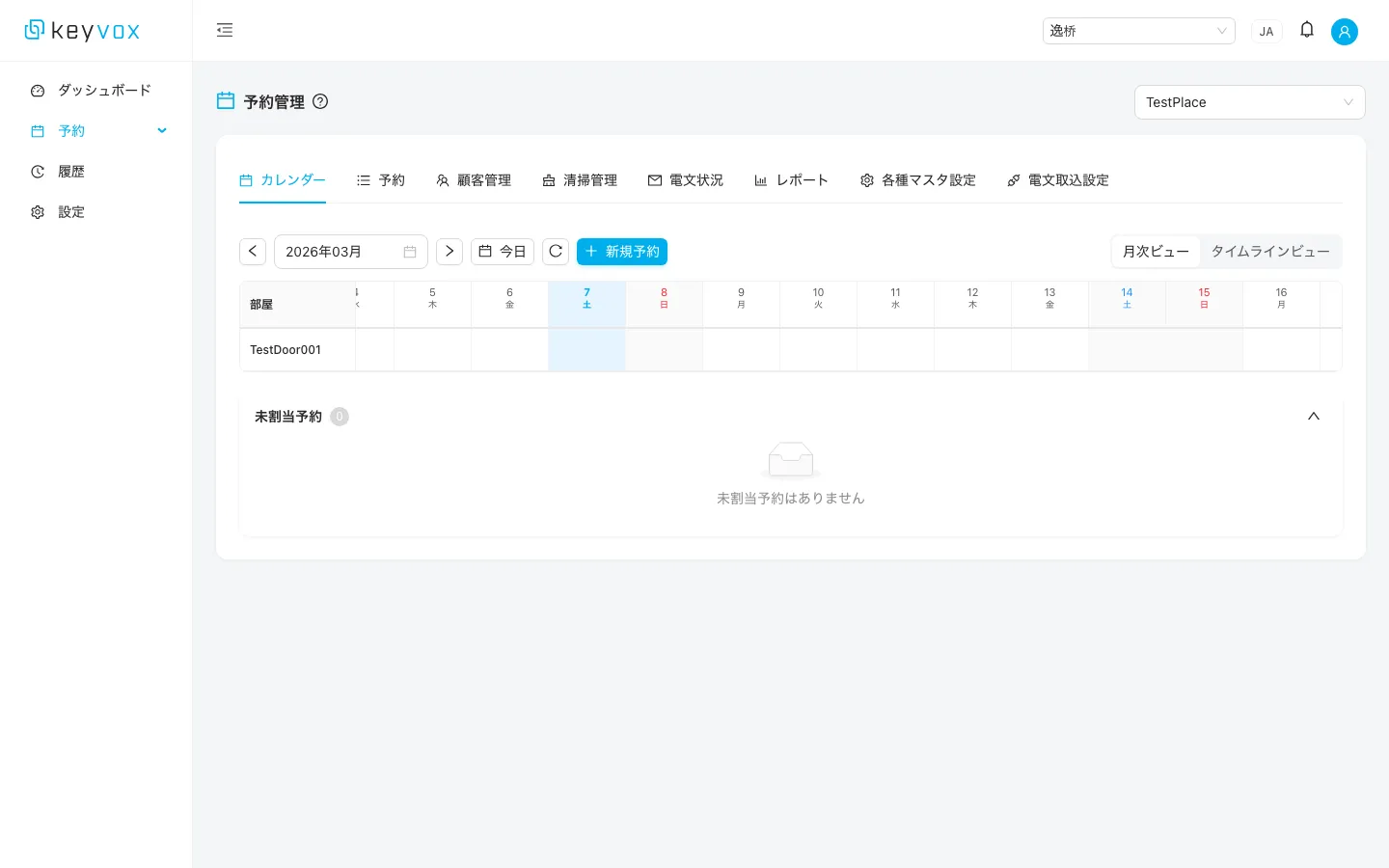Open the notifications bell
Viewport: 1389px width, 868px height.
tap(1306, 30)
